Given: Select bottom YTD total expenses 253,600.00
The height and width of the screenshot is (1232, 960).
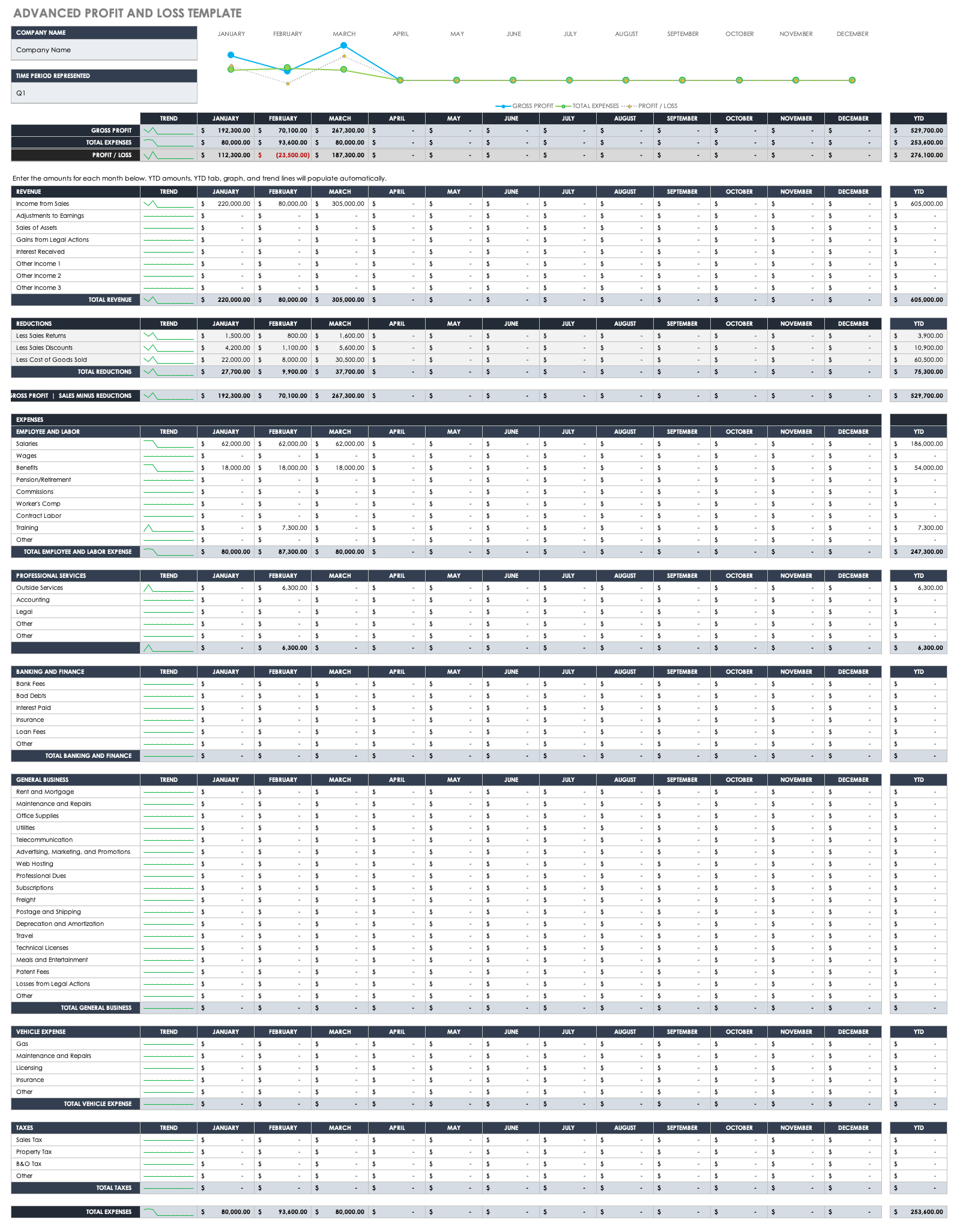Looking at the screenshot, I should click(919, 1212).
